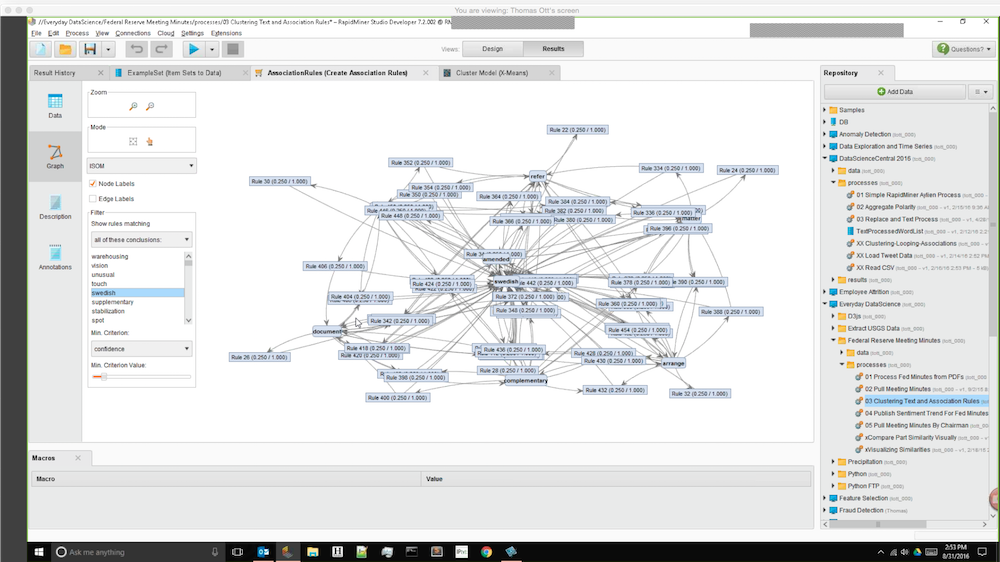Expand the Samples repository folder
The image size is (1000, 562).
(x=825, y=110)
